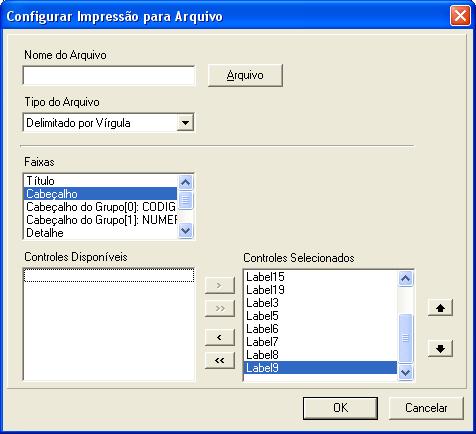Focus the Nome do Arquivo text field

click(x=109, y=75)
